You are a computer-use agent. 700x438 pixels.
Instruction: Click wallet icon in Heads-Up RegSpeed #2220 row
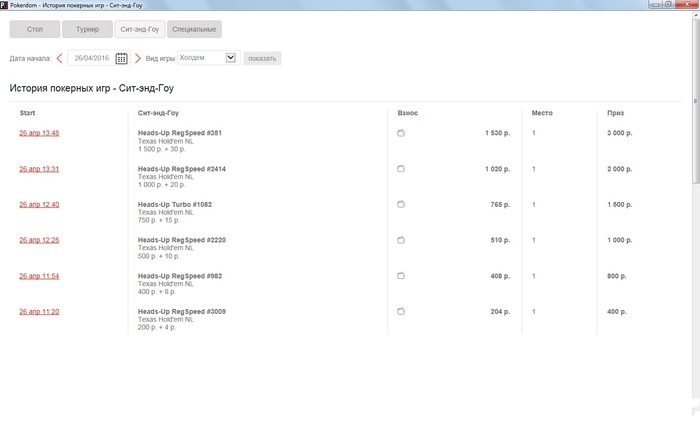click(401, 240)
